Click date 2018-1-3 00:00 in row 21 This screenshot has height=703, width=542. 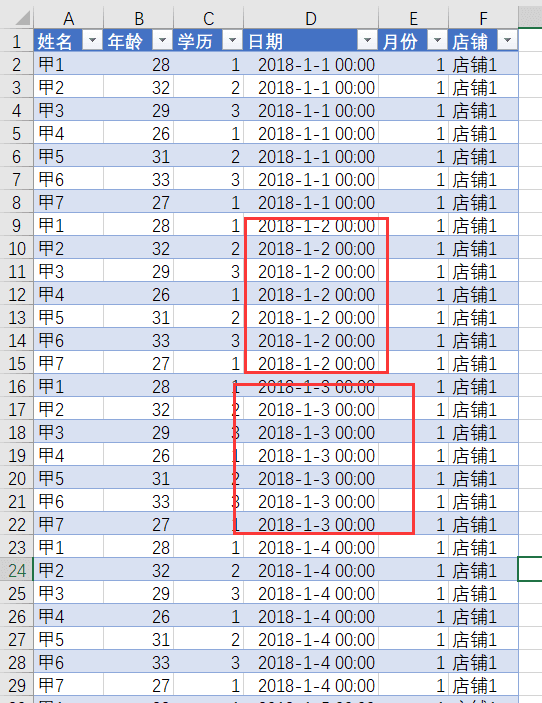point(311,501)
